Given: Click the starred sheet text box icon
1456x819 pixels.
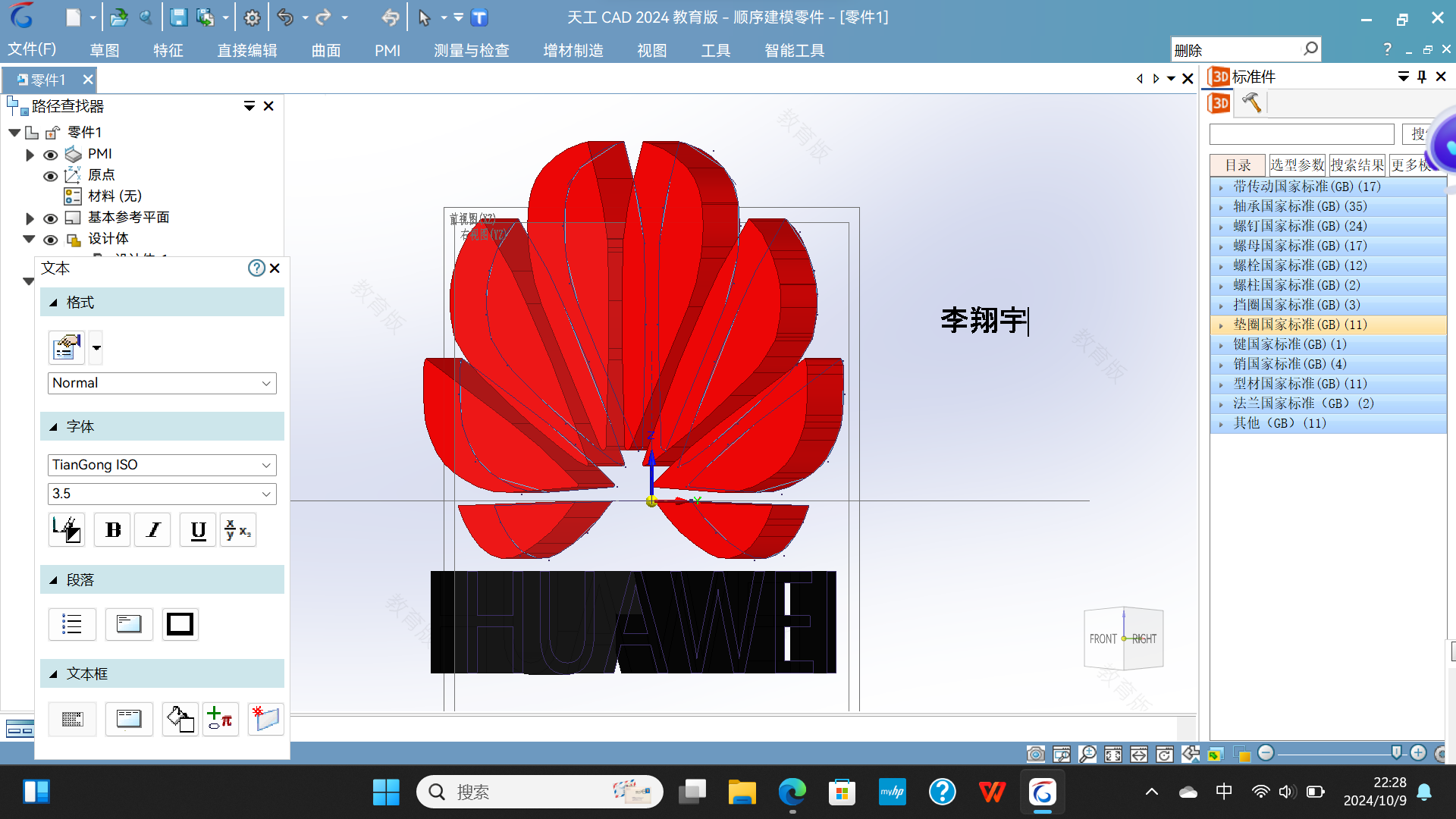Looking at the screenshot, I should (266, 718).
